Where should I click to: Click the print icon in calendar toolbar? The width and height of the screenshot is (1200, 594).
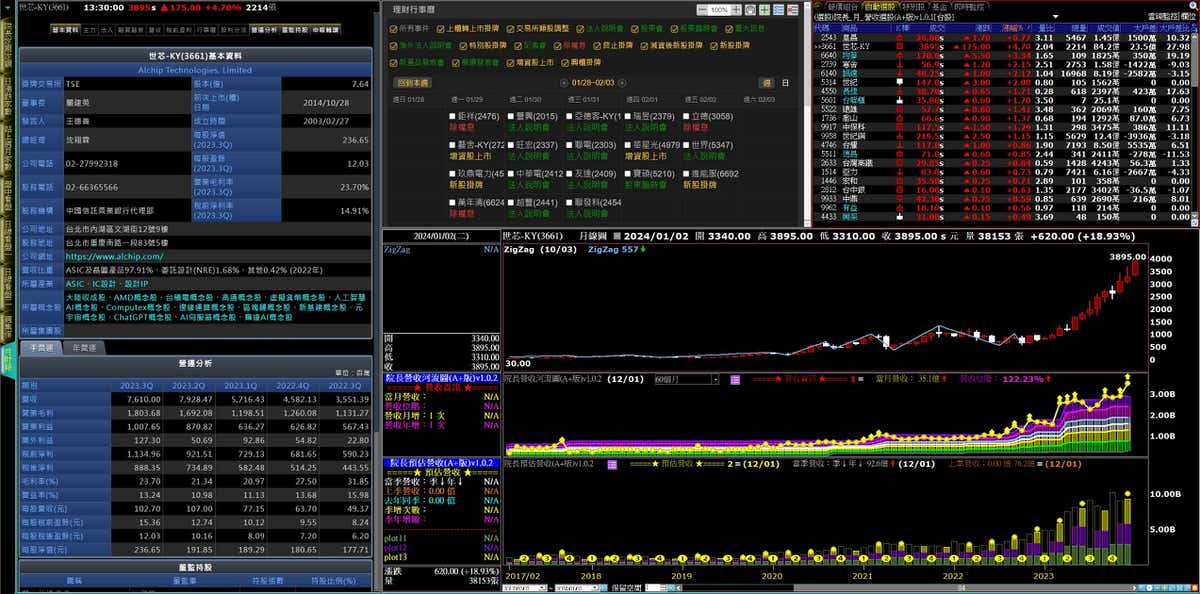[751, 9]
